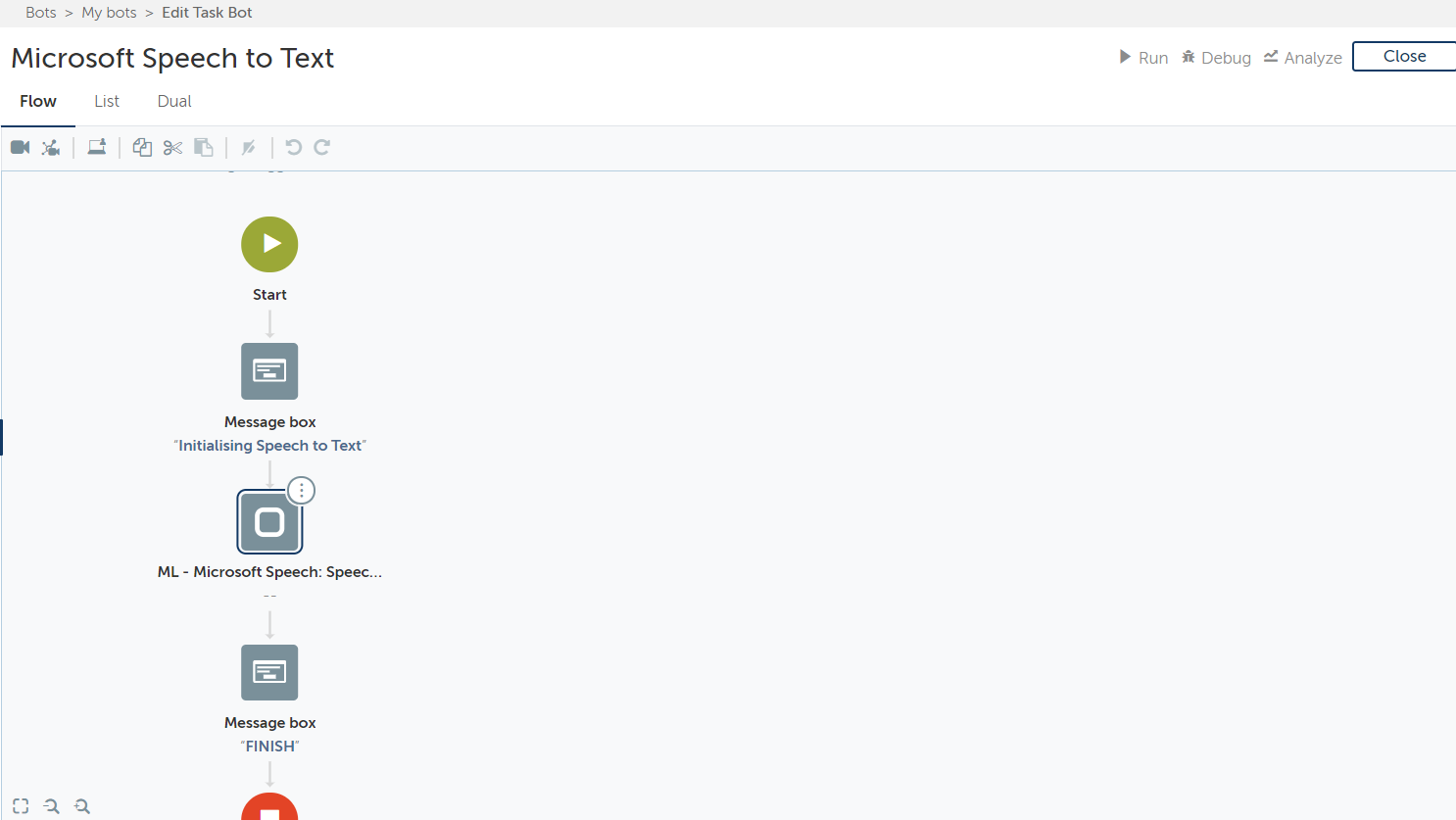Paste action using the clipboard icon
1456x820 pixels.
coord(204,147)
